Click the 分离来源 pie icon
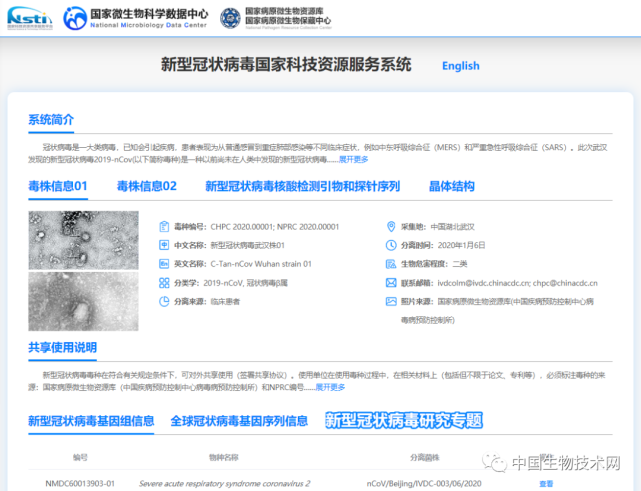The image size is (641, 491). (x=164, y=302)
